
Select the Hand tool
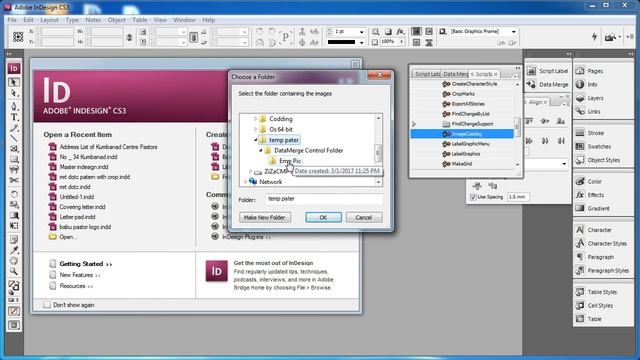[x=14, y=260]
